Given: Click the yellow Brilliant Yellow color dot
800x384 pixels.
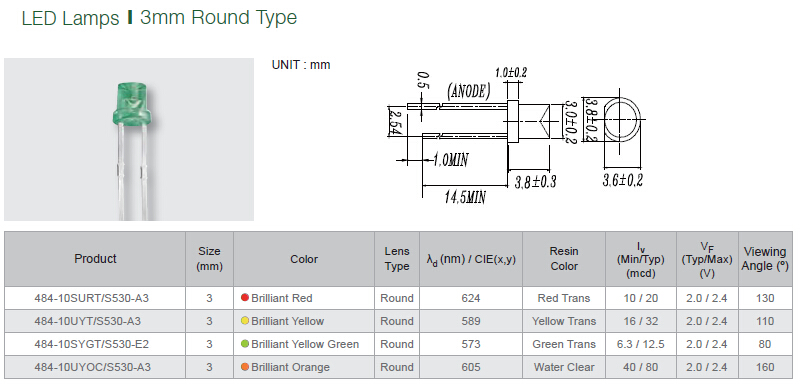Looking at the screenshot, I should pos(244,321).
